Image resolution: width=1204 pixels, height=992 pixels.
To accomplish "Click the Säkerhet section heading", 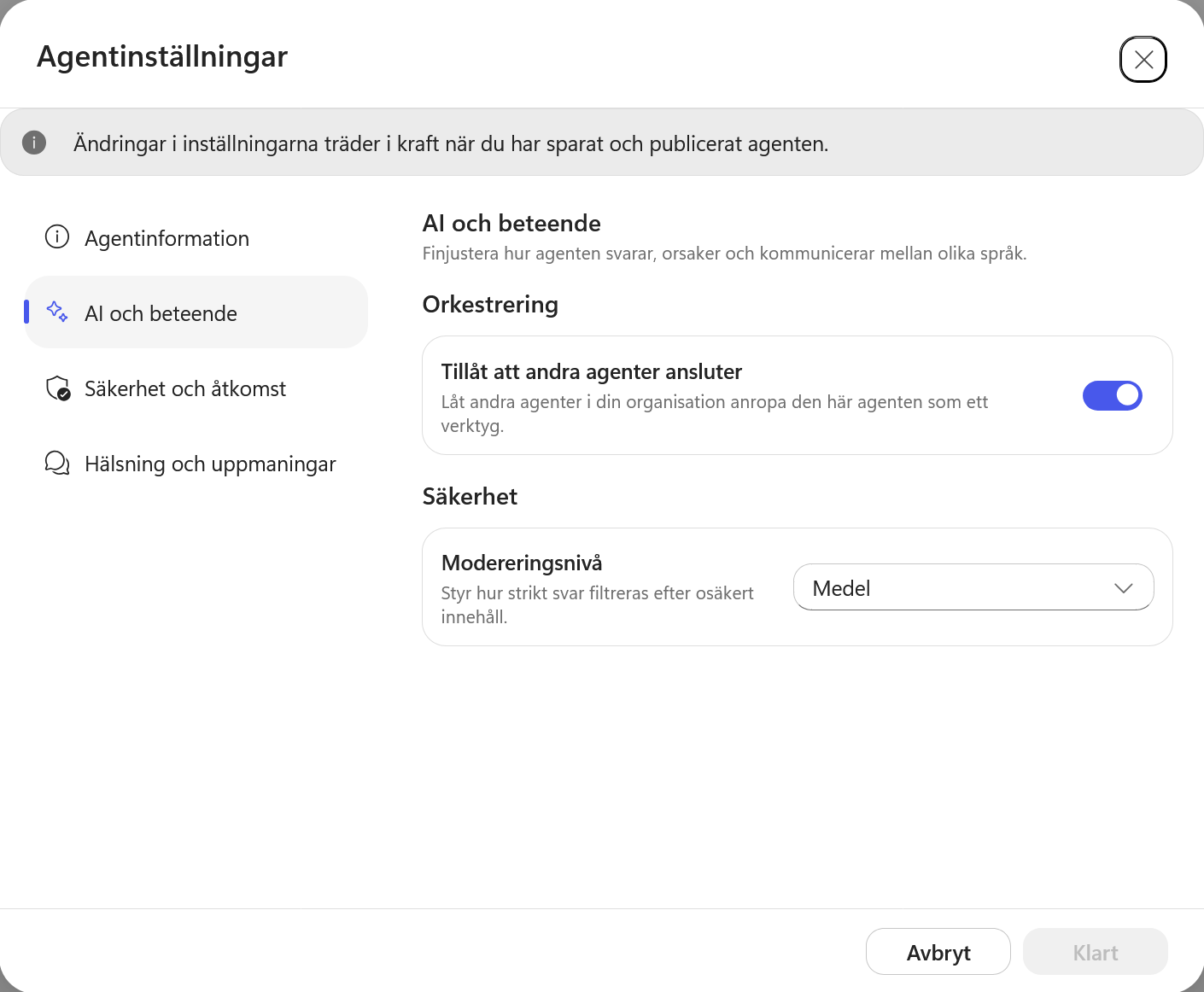I will click(x=470, y=497).
